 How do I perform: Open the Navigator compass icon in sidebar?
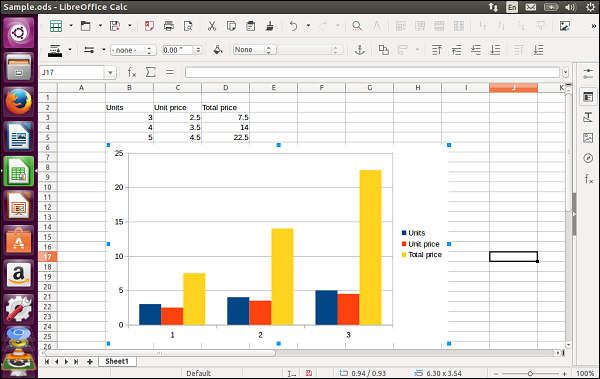588,158
